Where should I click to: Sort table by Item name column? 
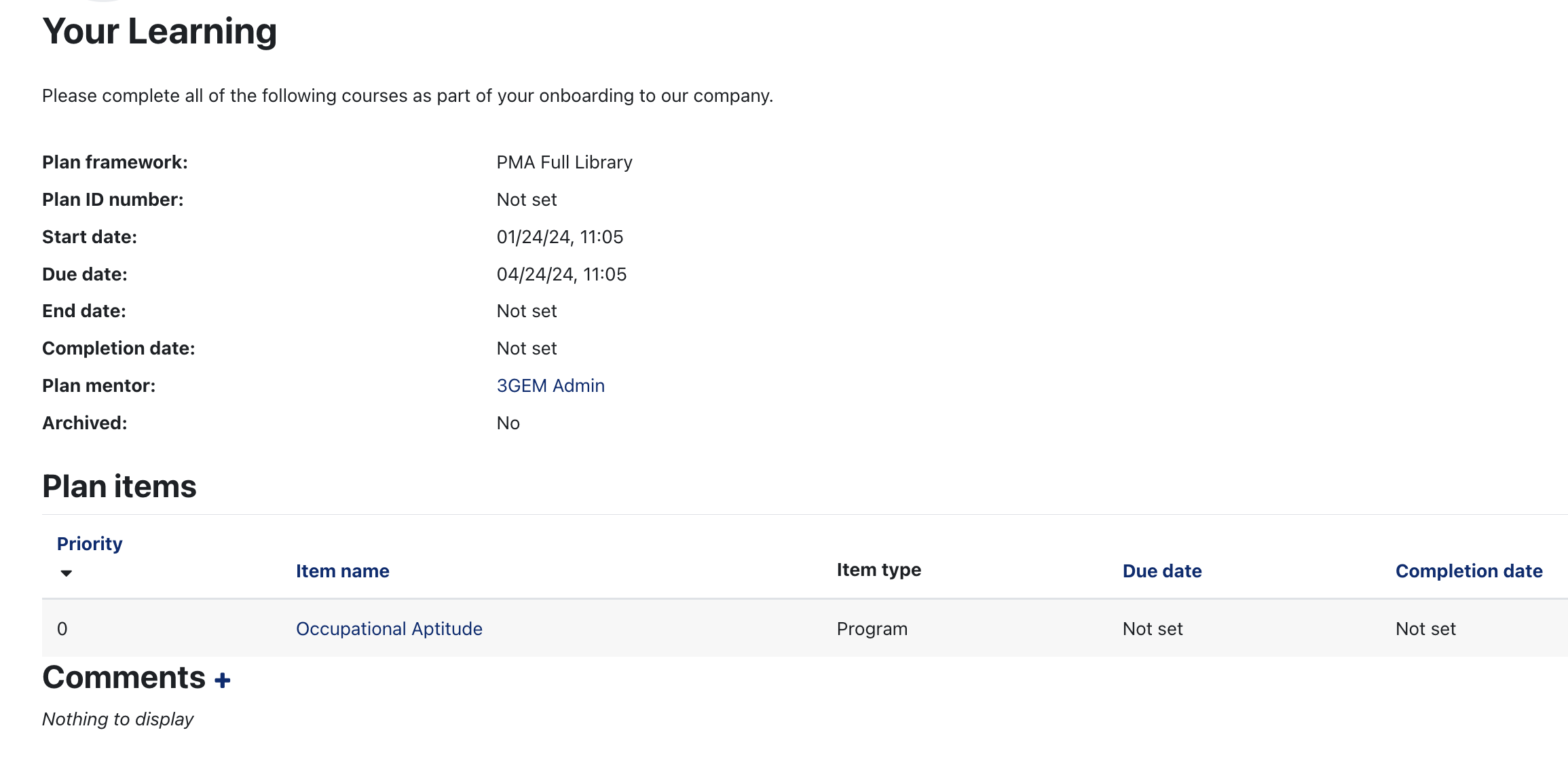coord(342,571)
